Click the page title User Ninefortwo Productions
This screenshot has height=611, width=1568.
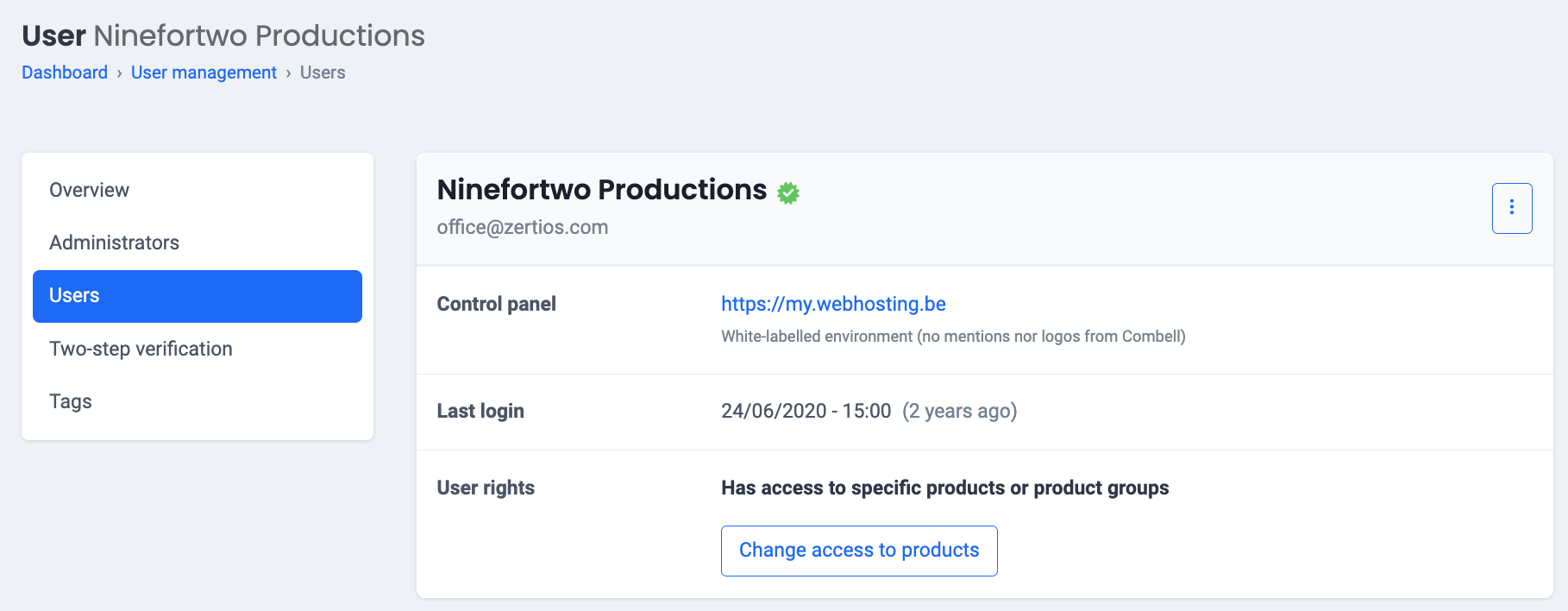[223, 35]
